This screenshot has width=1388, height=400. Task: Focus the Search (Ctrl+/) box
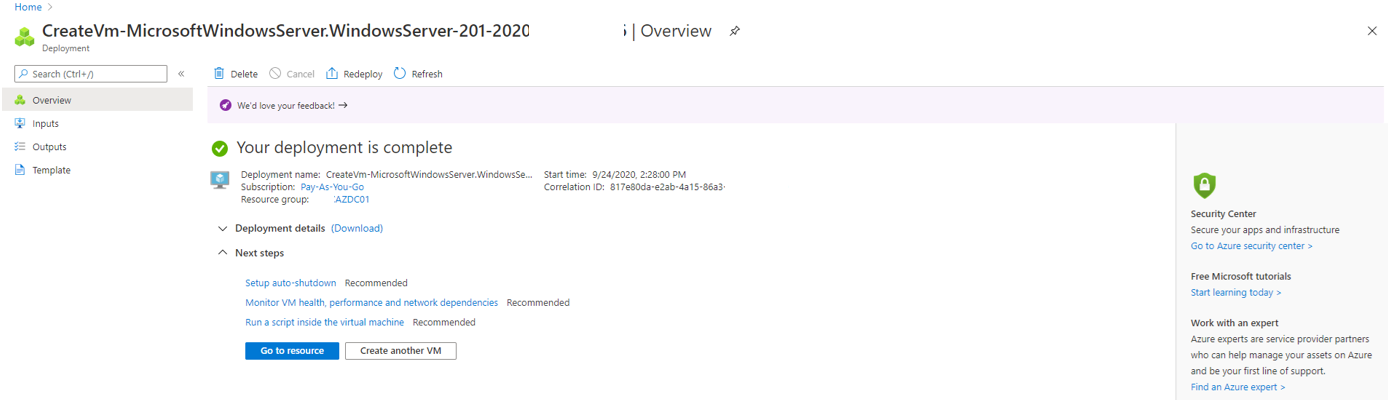tap(91, 74)
